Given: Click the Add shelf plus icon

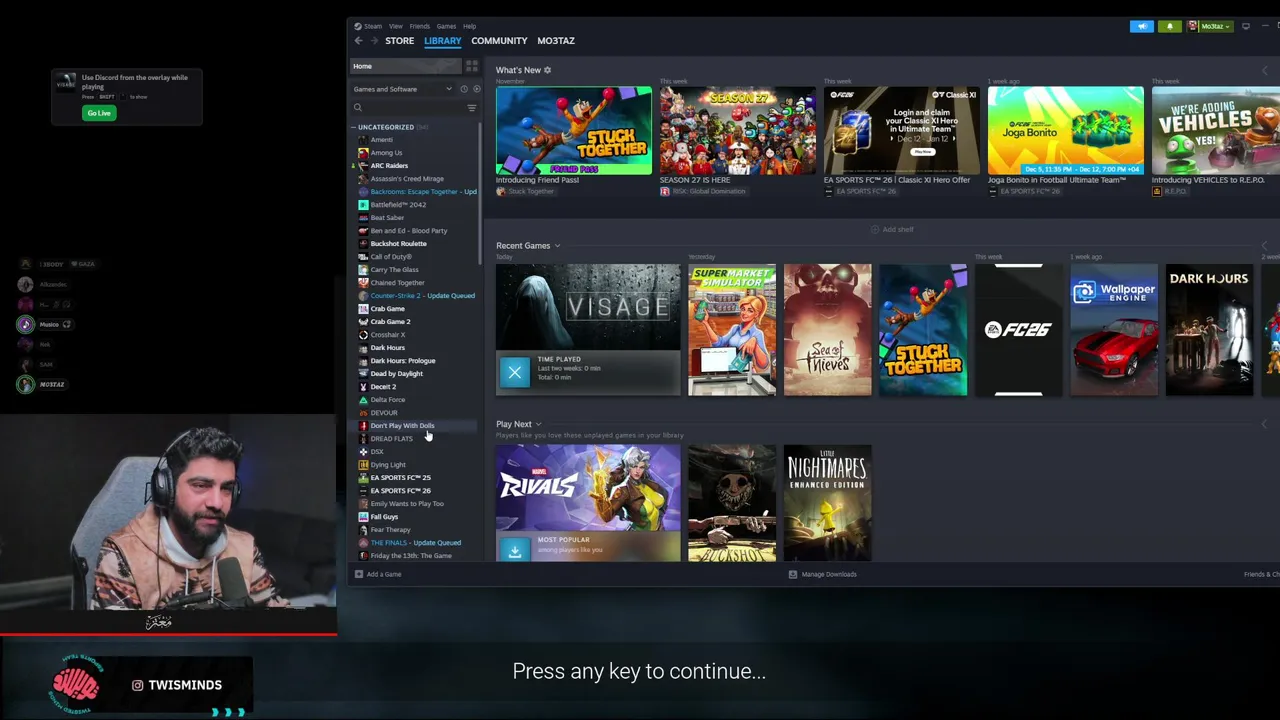Looking at the screenshot, I should pyautogui.click(x=875, y=229).
